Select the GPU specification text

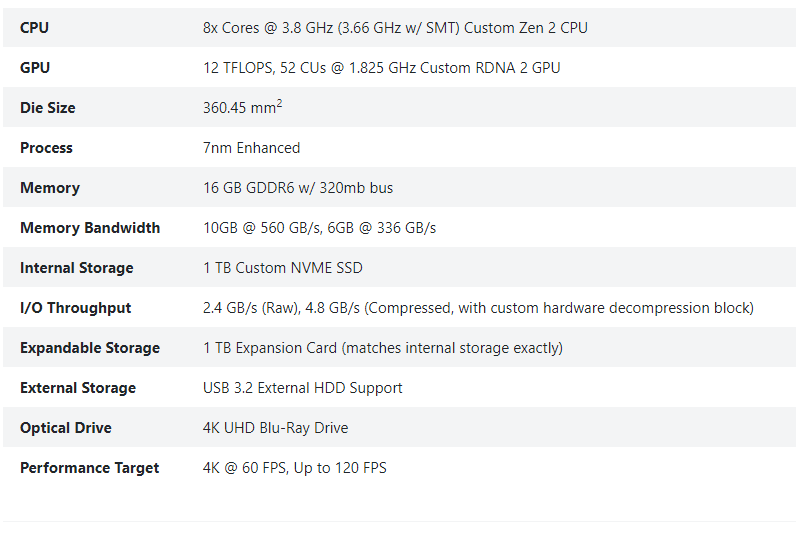pyautogui.click(x=381, y=67)
